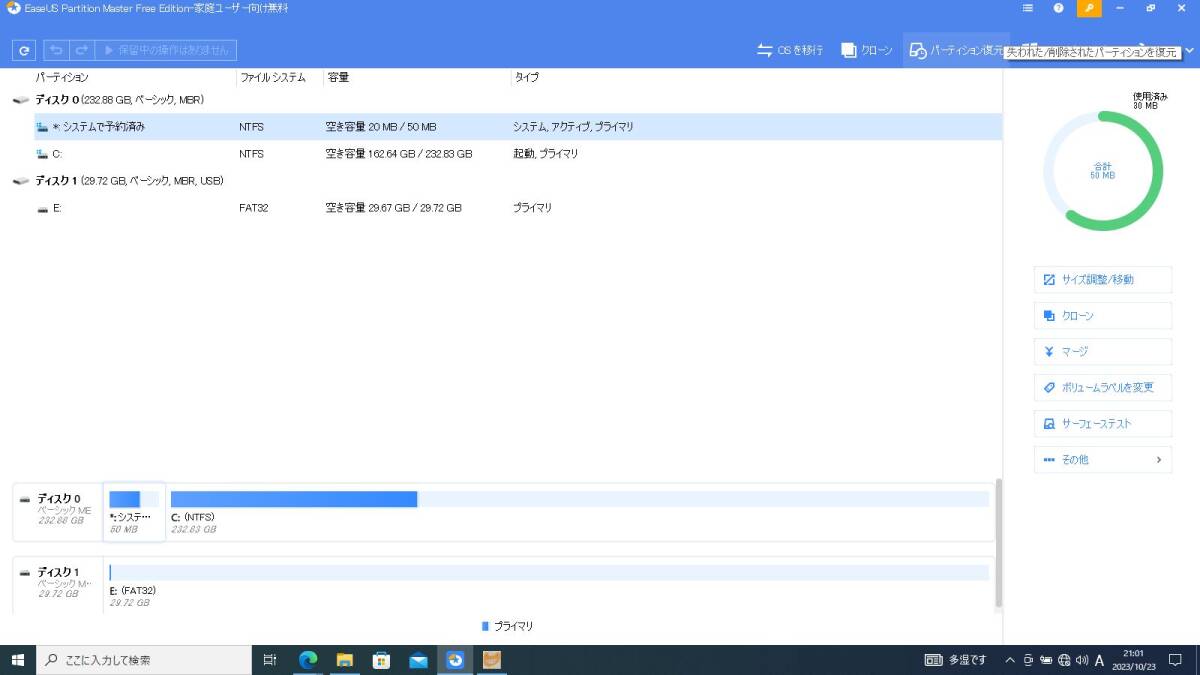The width and height of the screenshot is (1200, 675).
Task: Click the disk map vertical scrollbar
Action: click(x=998, y=543)
